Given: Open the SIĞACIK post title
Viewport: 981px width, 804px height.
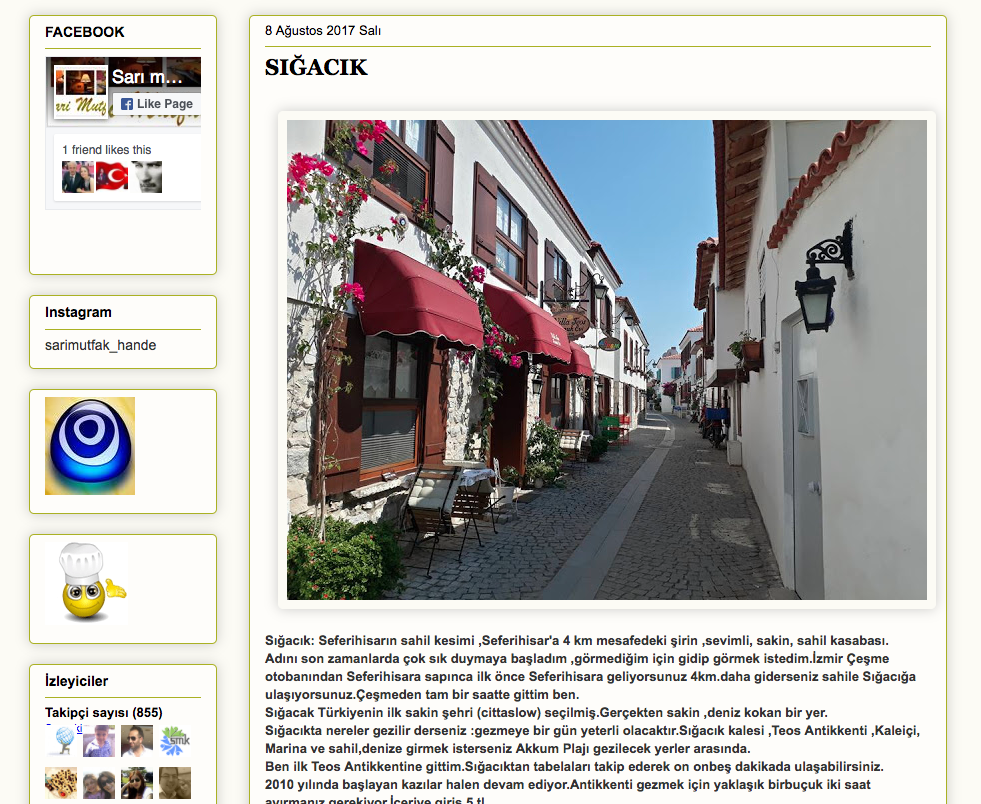Looking at the screenshot, I should point(316,68).
